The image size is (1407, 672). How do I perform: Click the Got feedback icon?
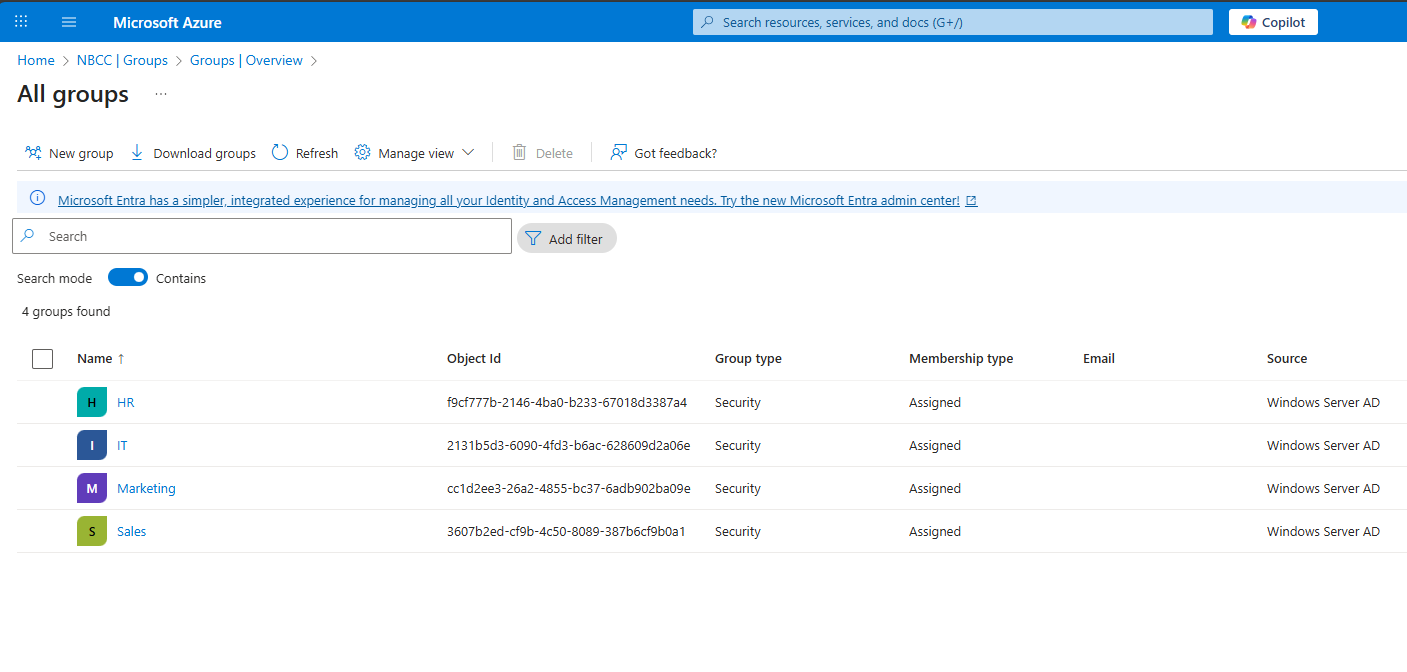[x=619, y=153]
